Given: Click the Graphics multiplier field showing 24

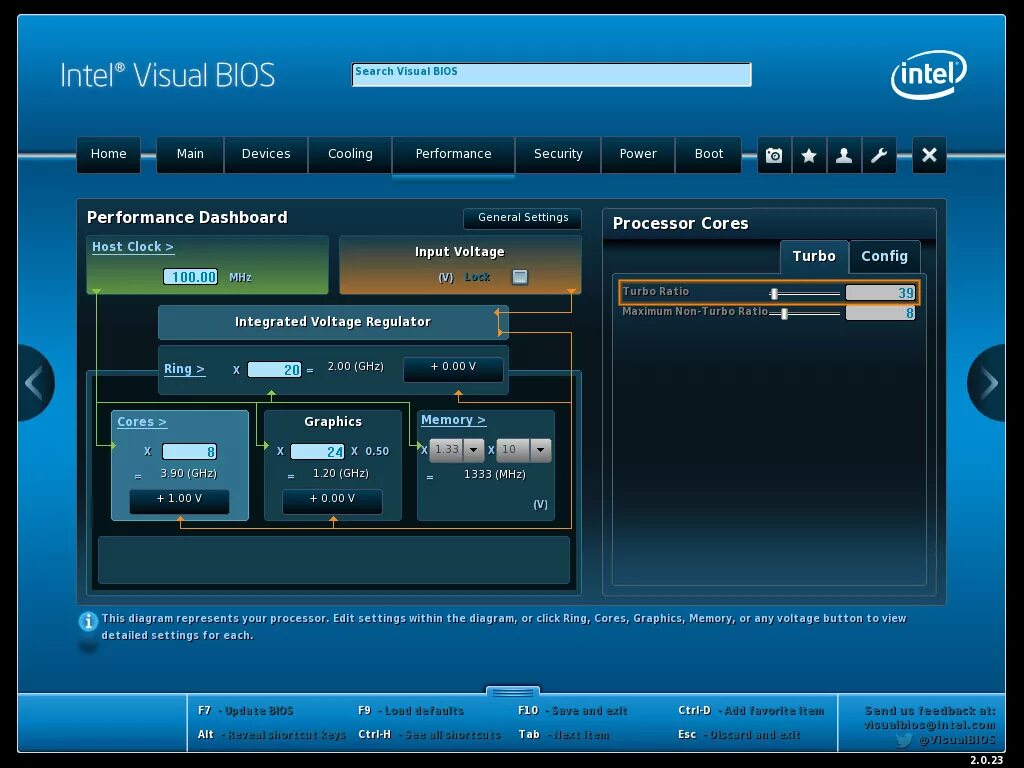Looking at the screenshot, I should 317,451.
